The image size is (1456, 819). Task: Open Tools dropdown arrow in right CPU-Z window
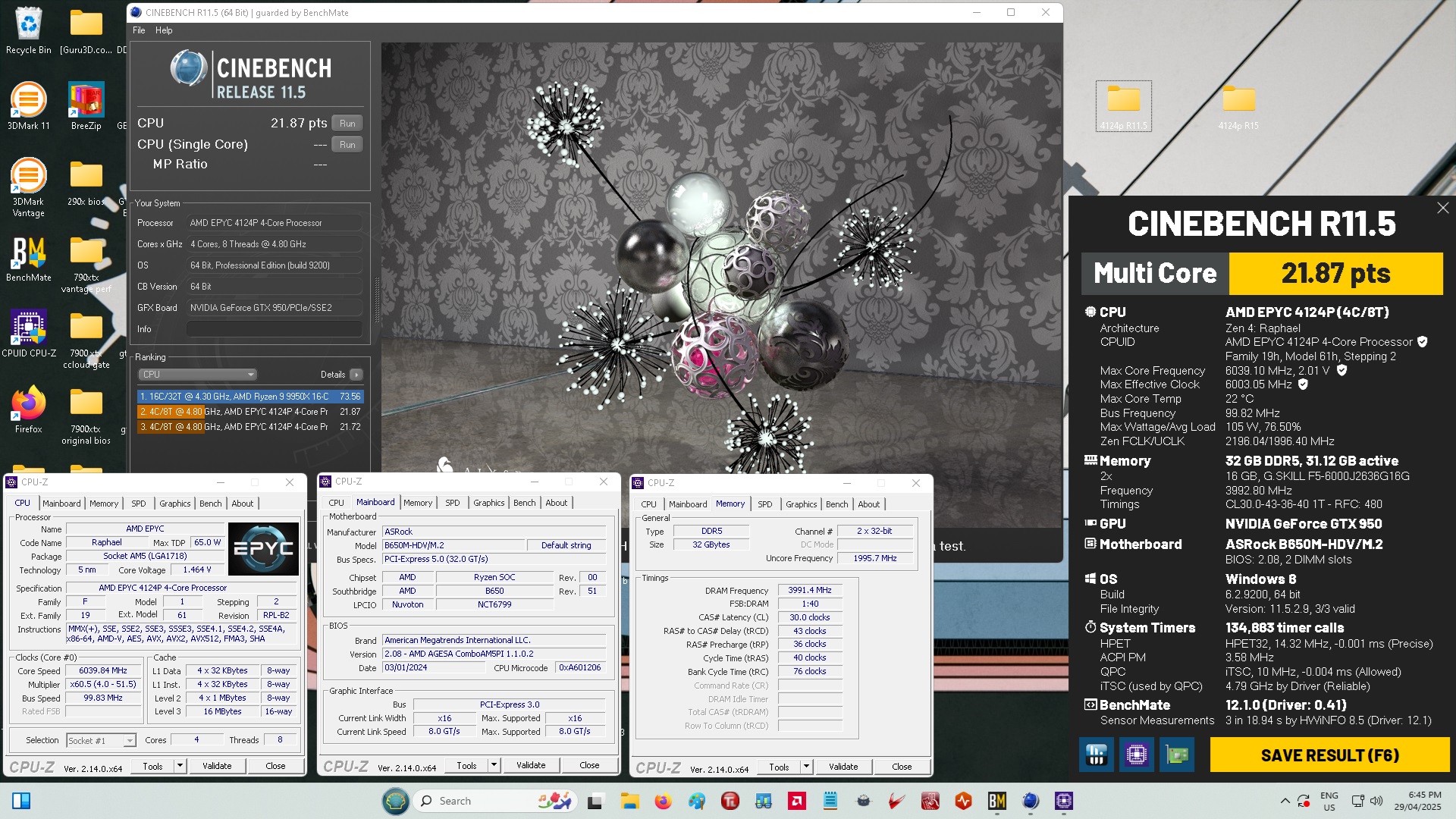point(807,767)
